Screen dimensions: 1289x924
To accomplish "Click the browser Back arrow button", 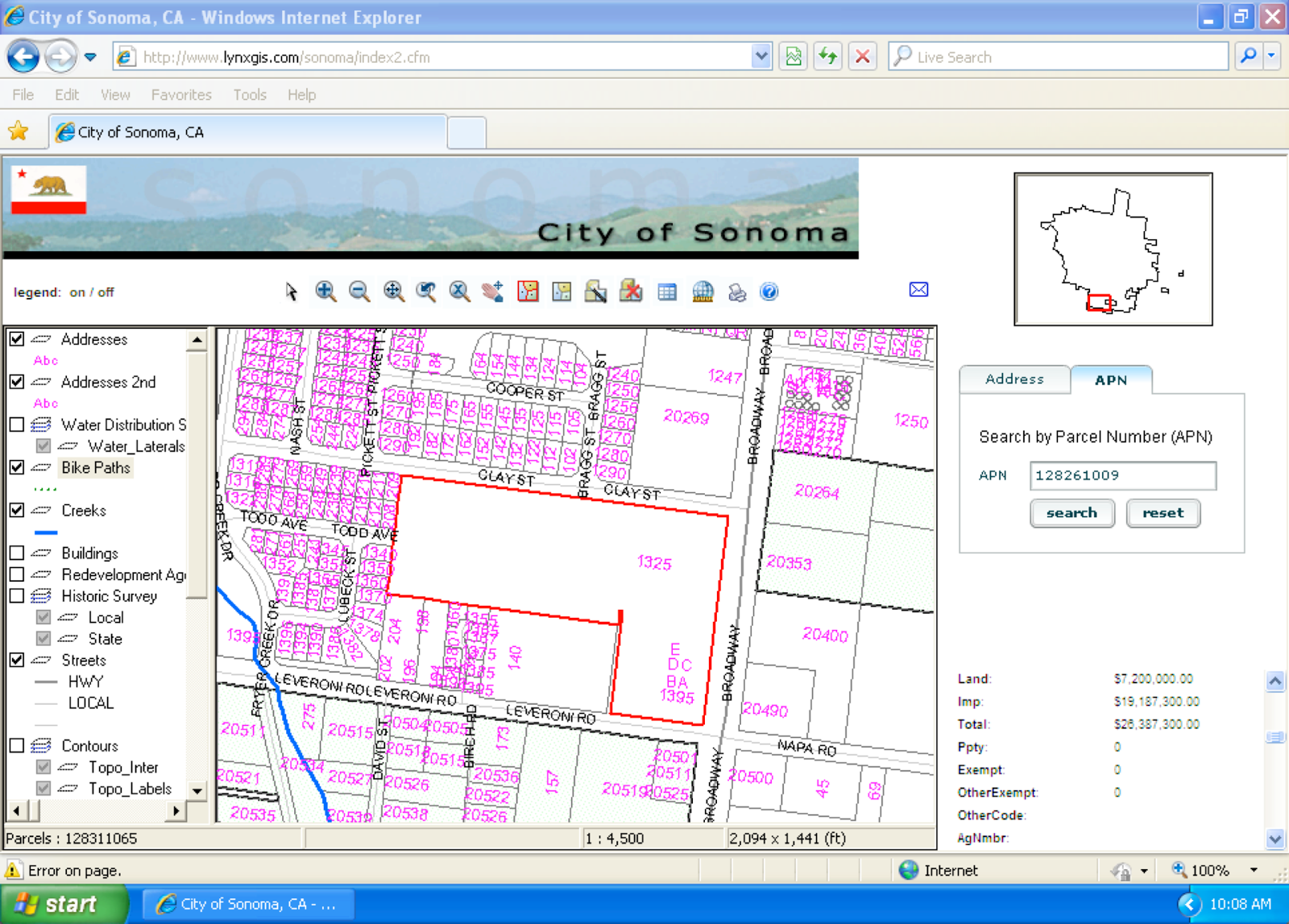I will (23, 56).
